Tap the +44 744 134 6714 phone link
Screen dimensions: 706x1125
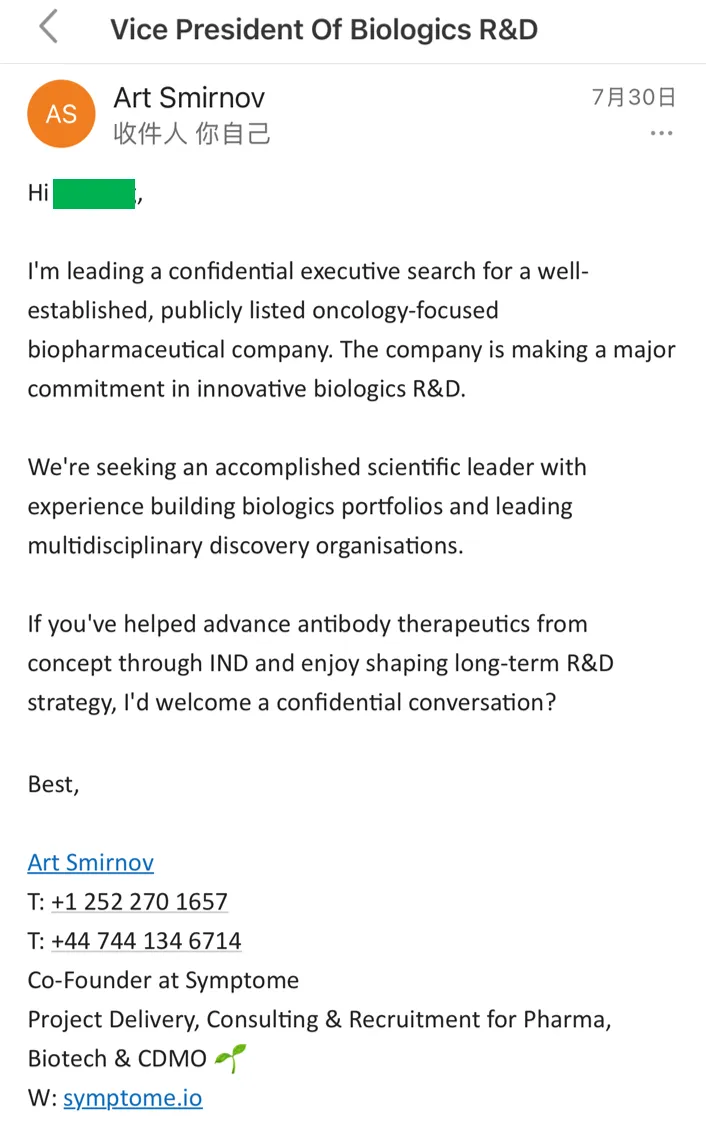(146, 941)
